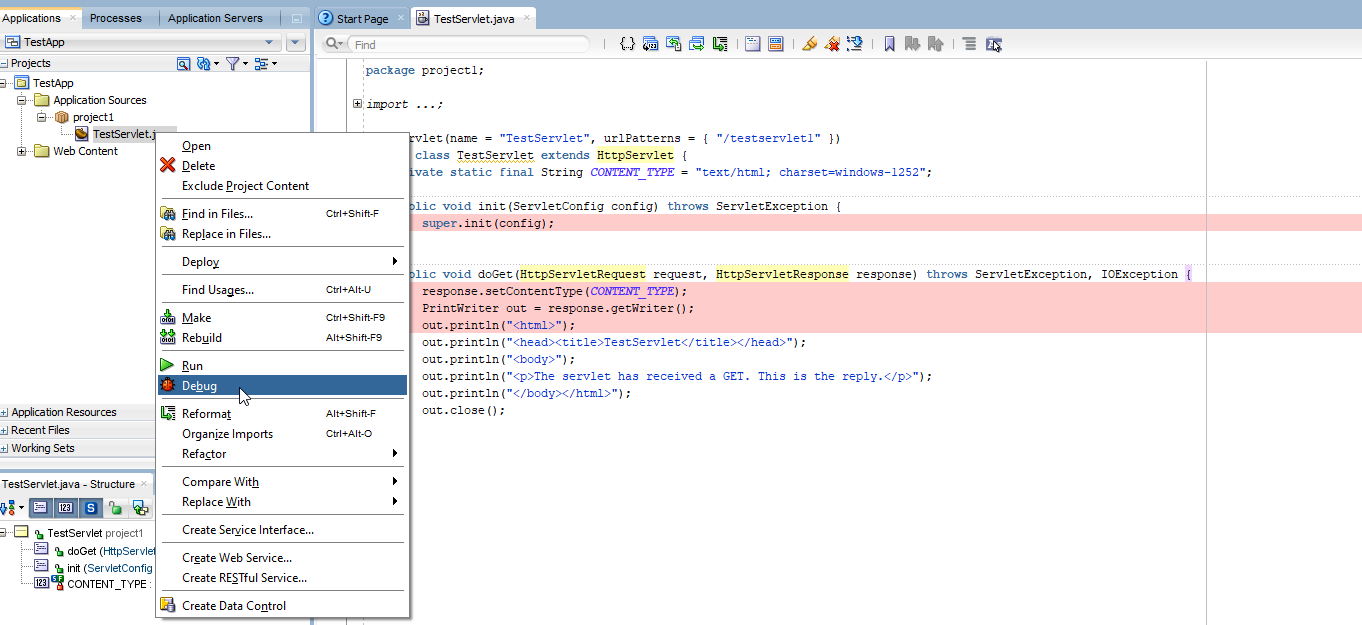1362x625 pixels.
Task: Click the back navigation arrow icon
Action: (x=673, y=43)
